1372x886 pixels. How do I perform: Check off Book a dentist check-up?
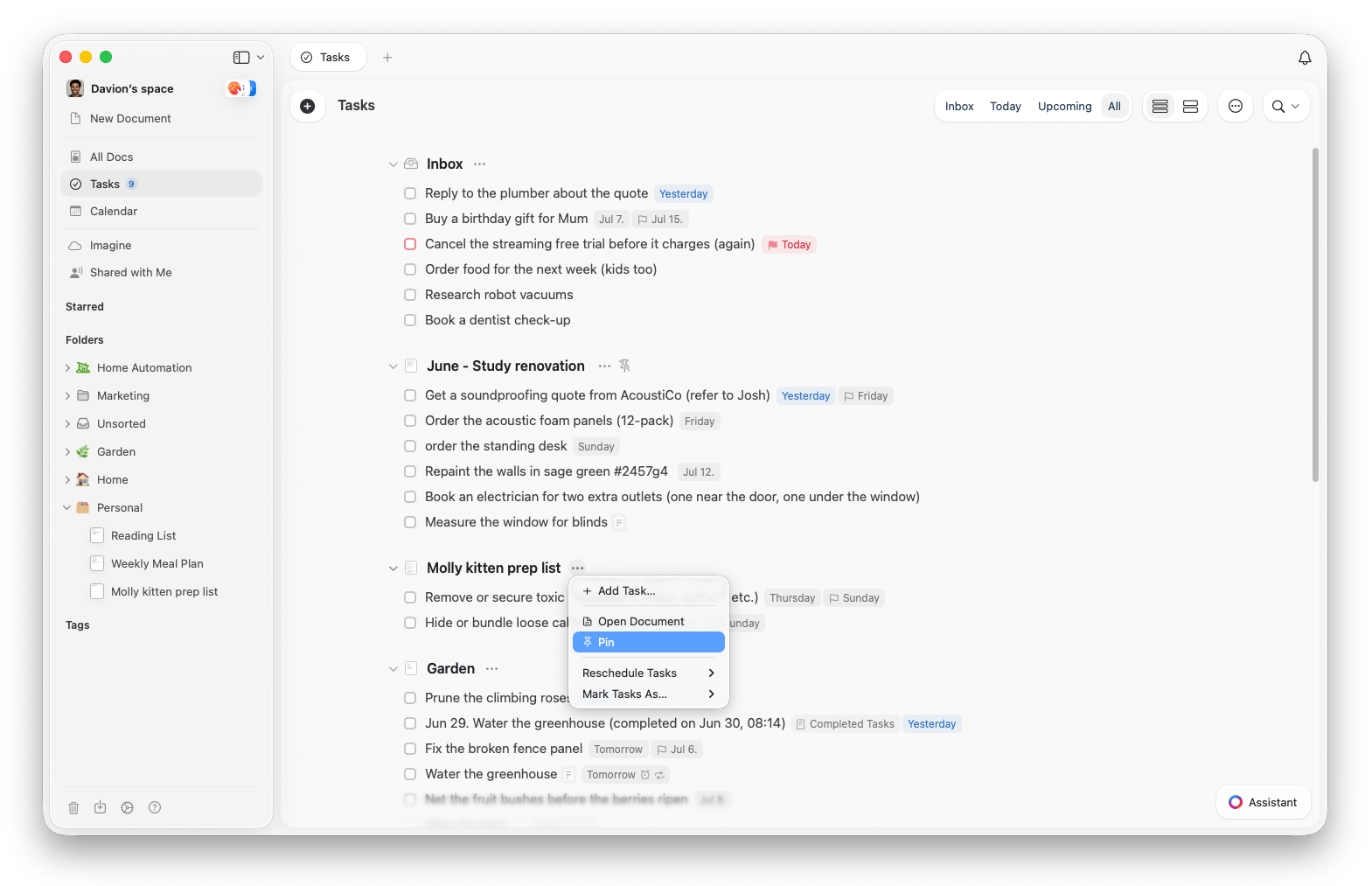pos(410,320)
